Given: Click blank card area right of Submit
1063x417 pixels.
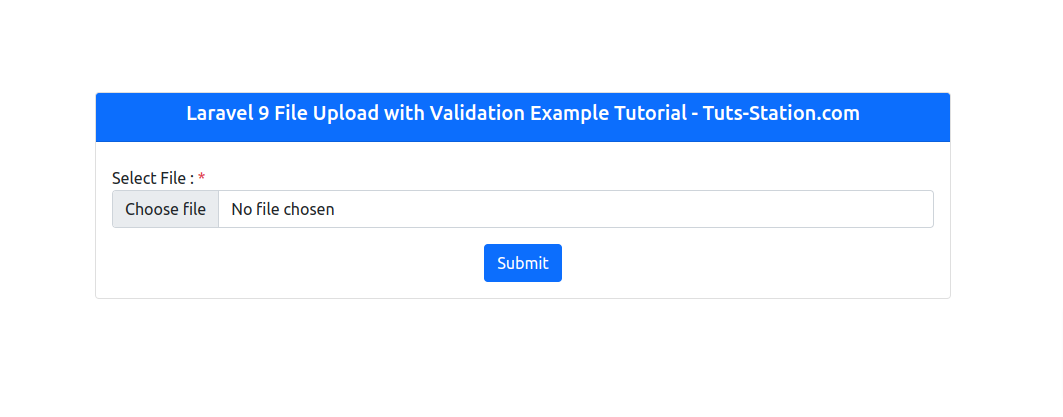Looking at the screenshot, I should [750, 263].
